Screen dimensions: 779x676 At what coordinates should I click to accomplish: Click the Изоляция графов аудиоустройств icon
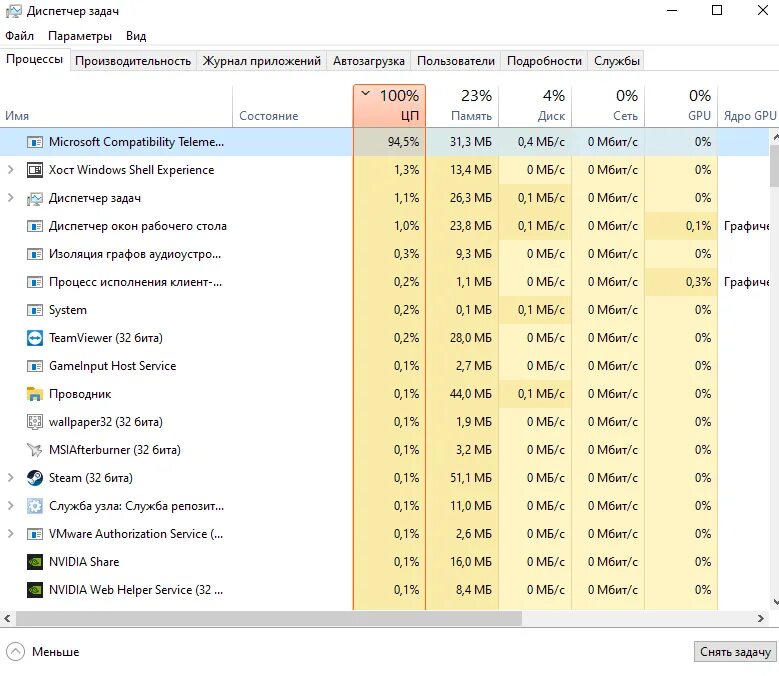34,254
